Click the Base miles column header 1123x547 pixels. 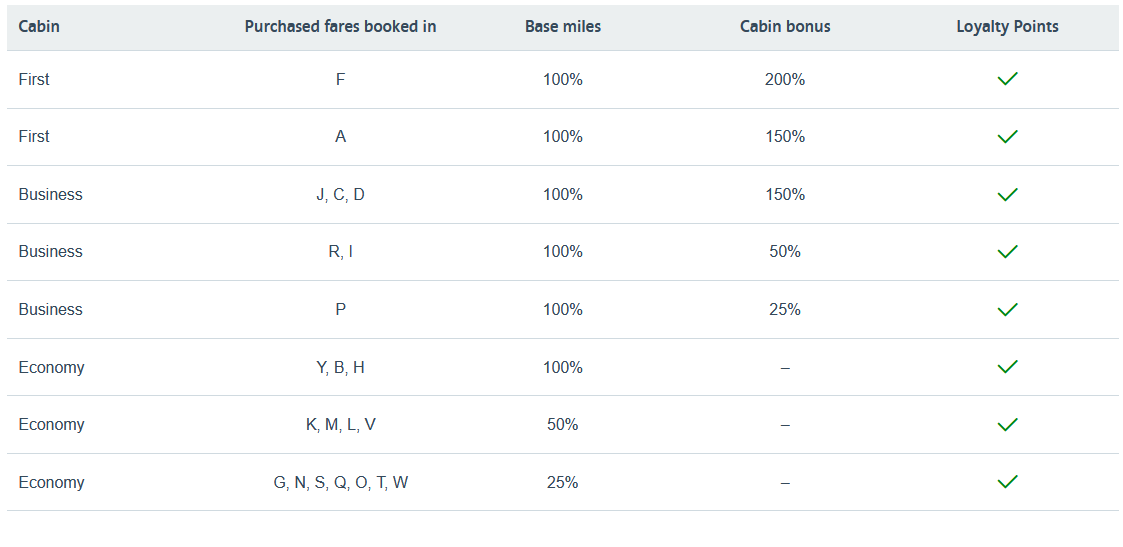pyautogui.click(x=563, y=26)
